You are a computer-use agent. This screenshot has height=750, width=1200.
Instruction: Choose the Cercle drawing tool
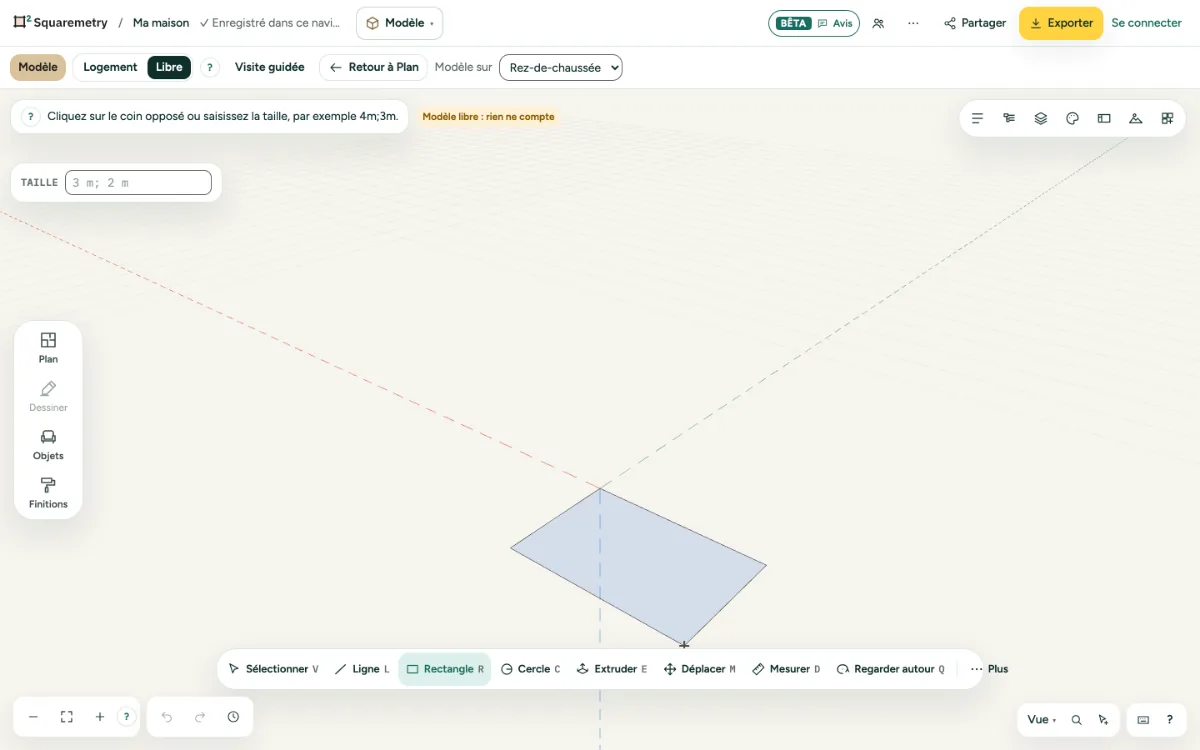pyautogui.click(x=530, y=669)
